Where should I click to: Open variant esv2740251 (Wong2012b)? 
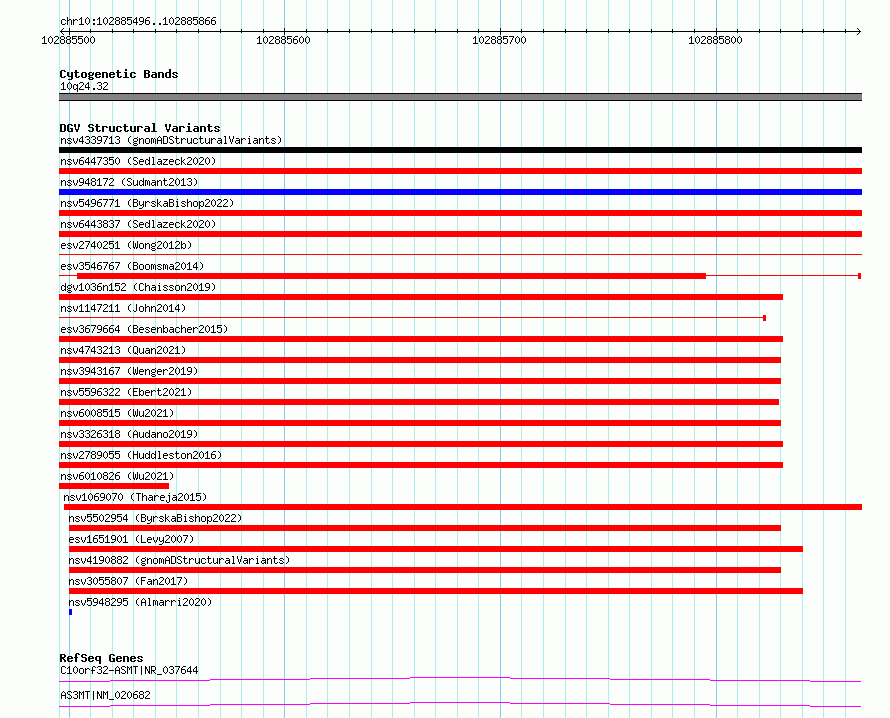tap(126, 245)
